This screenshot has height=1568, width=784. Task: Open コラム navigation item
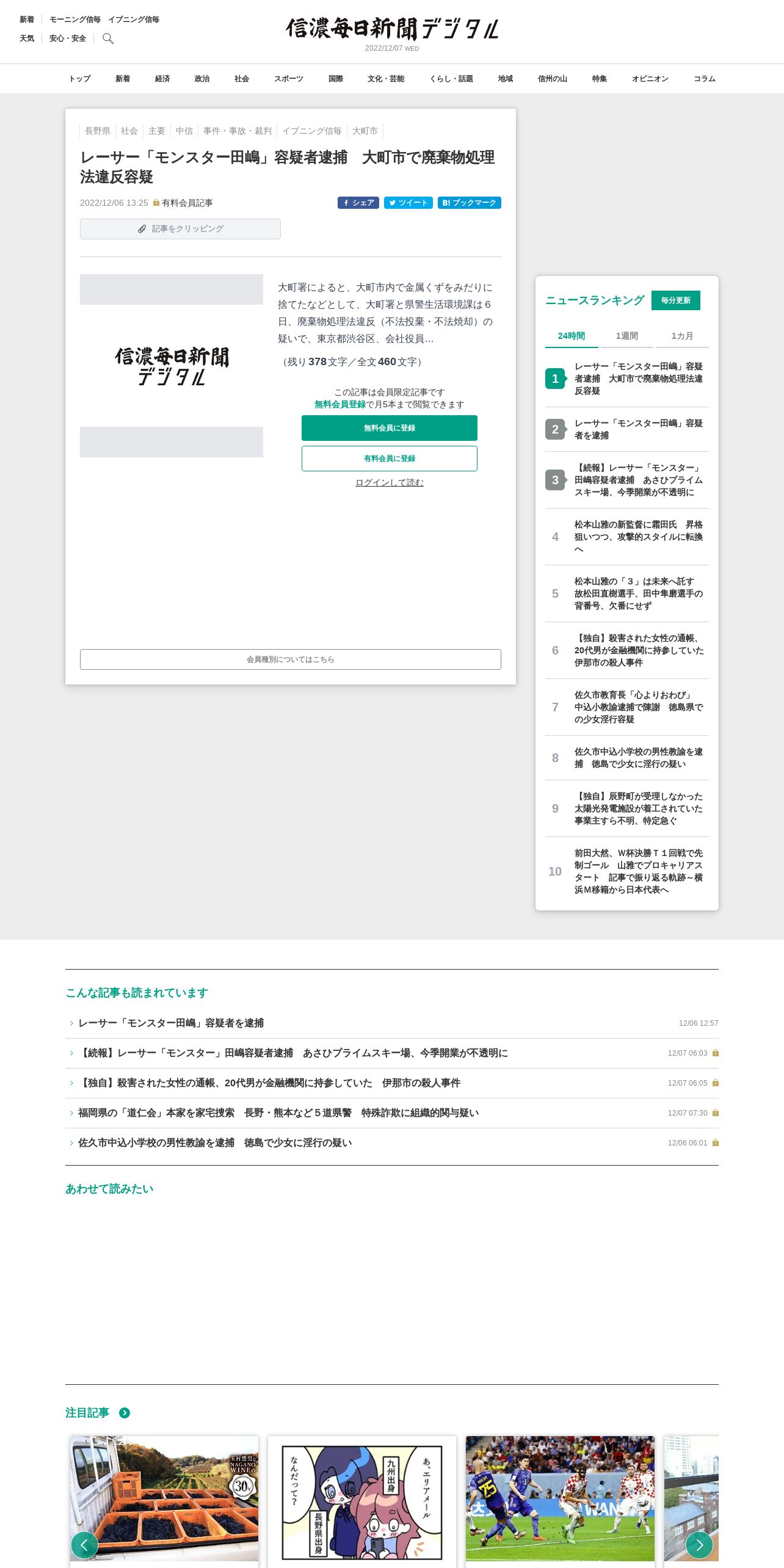coord(705,79)
